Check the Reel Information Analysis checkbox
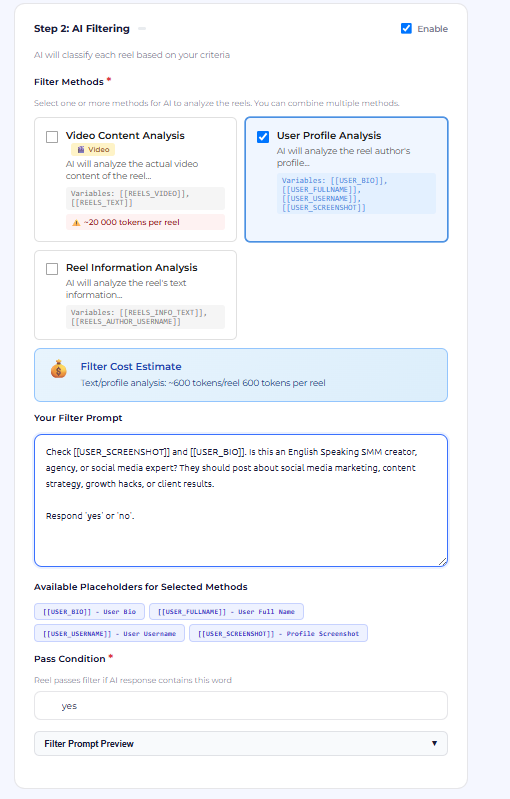 52,269
